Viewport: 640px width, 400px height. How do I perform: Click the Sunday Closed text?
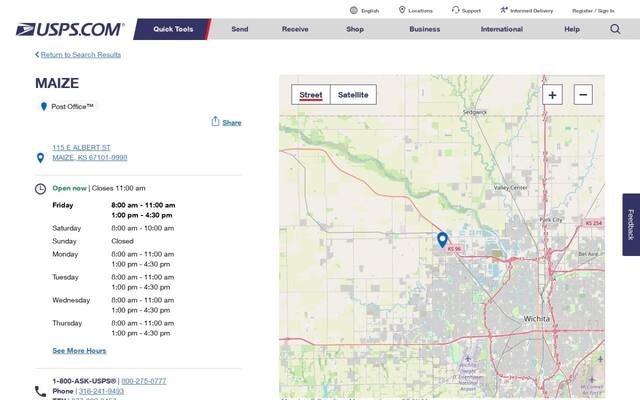click(122, 241)
